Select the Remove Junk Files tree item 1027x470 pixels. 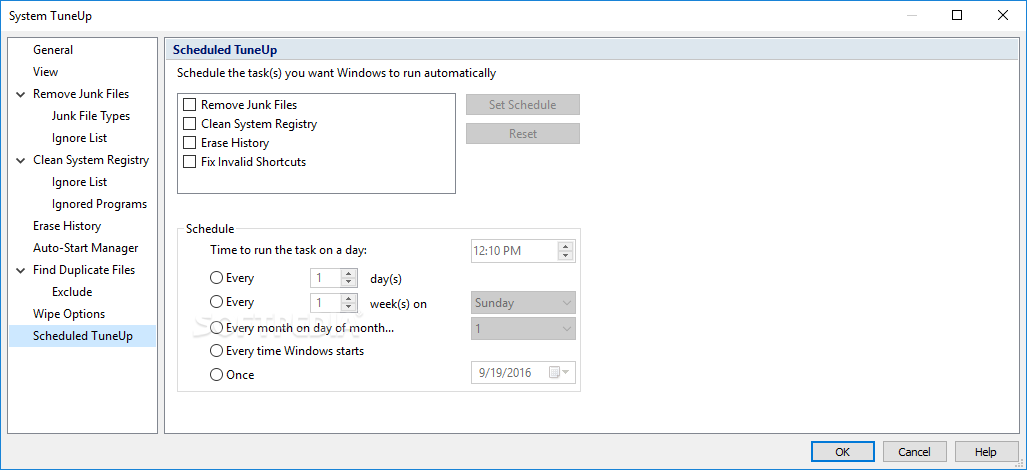pyautogui.click(x=81, y=94)
